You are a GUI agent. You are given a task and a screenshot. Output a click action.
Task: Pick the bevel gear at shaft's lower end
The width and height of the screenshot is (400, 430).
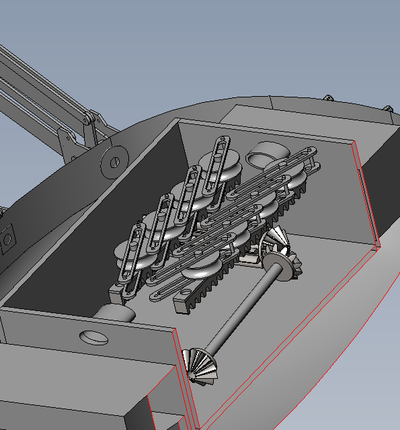200,366
